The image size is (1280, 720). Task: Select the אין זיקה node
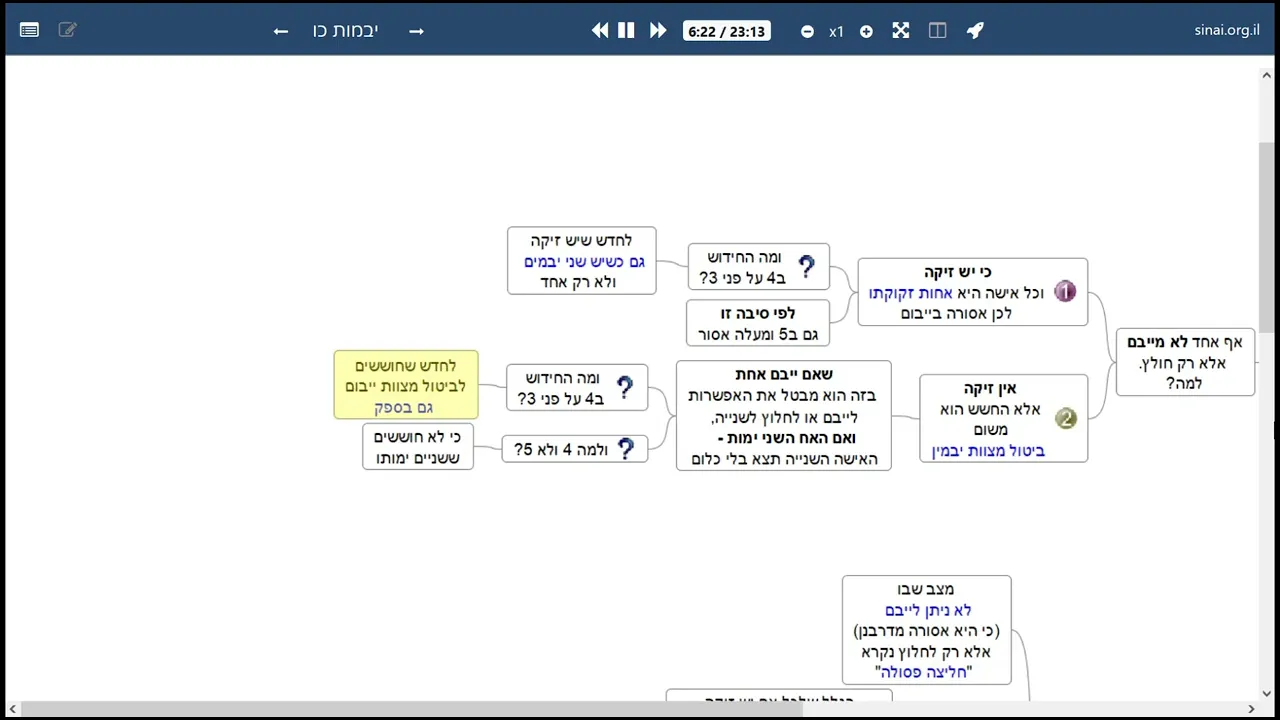click(1003, 419)
